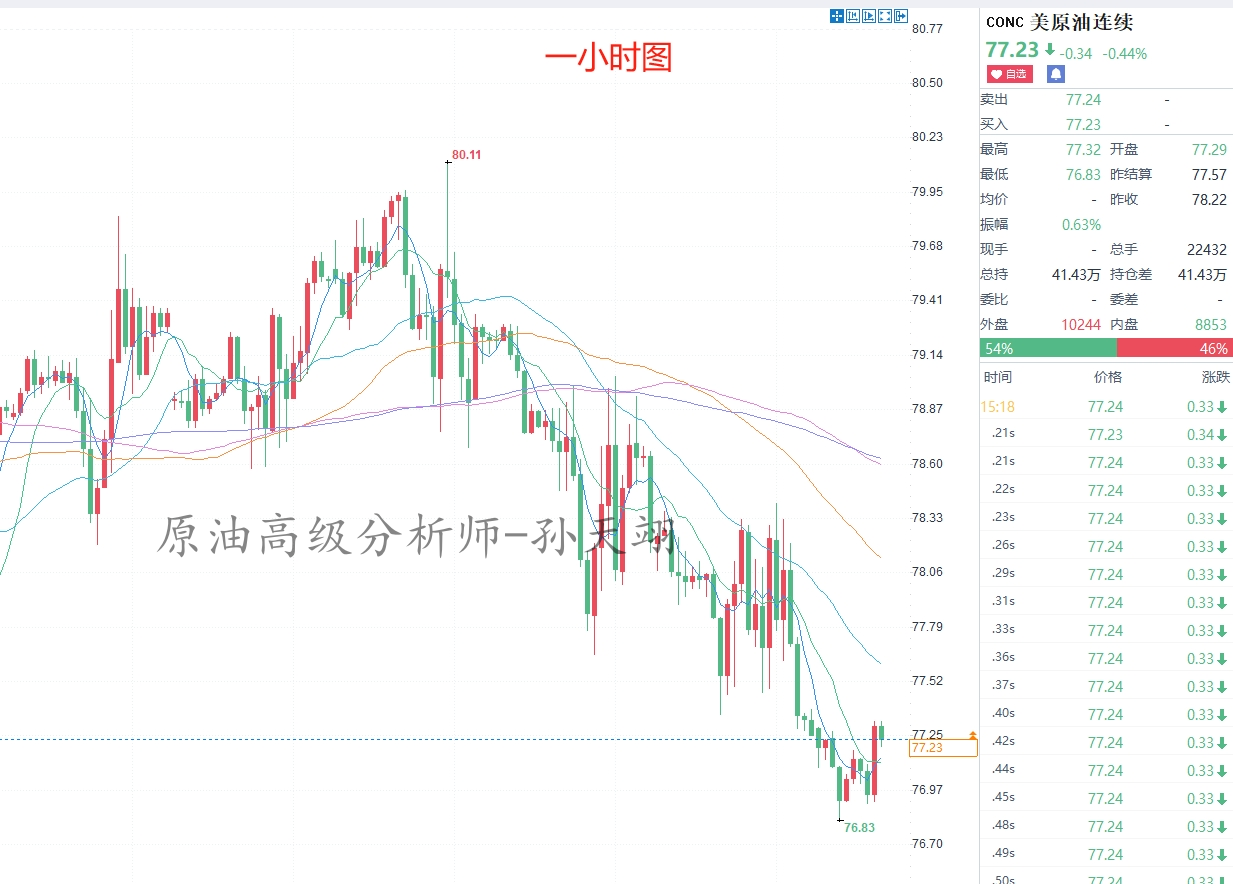Click the red 46% section of the ratio bar
The image size is (1233, 884).
coord(1174,348)
